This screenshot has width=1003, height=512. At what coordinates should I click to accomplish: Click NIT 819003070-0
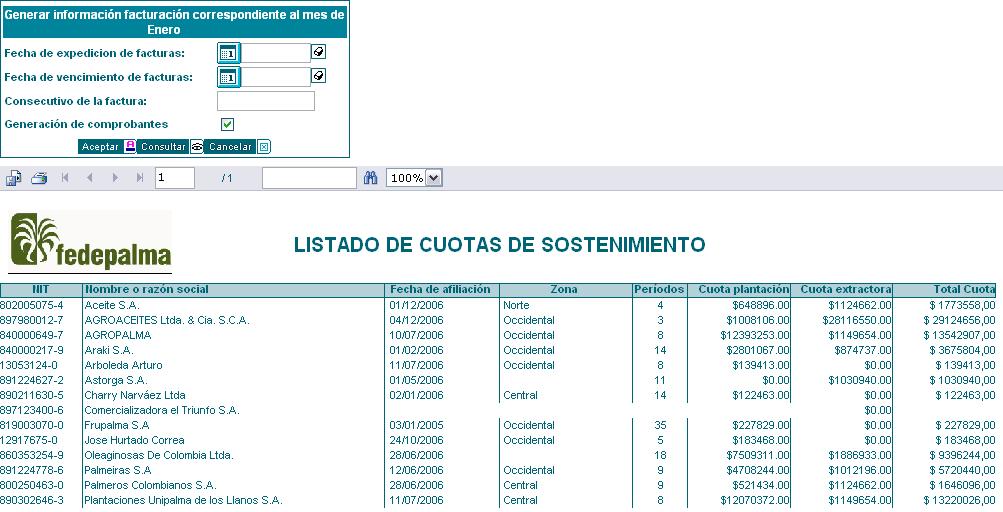tap(32, 425)
